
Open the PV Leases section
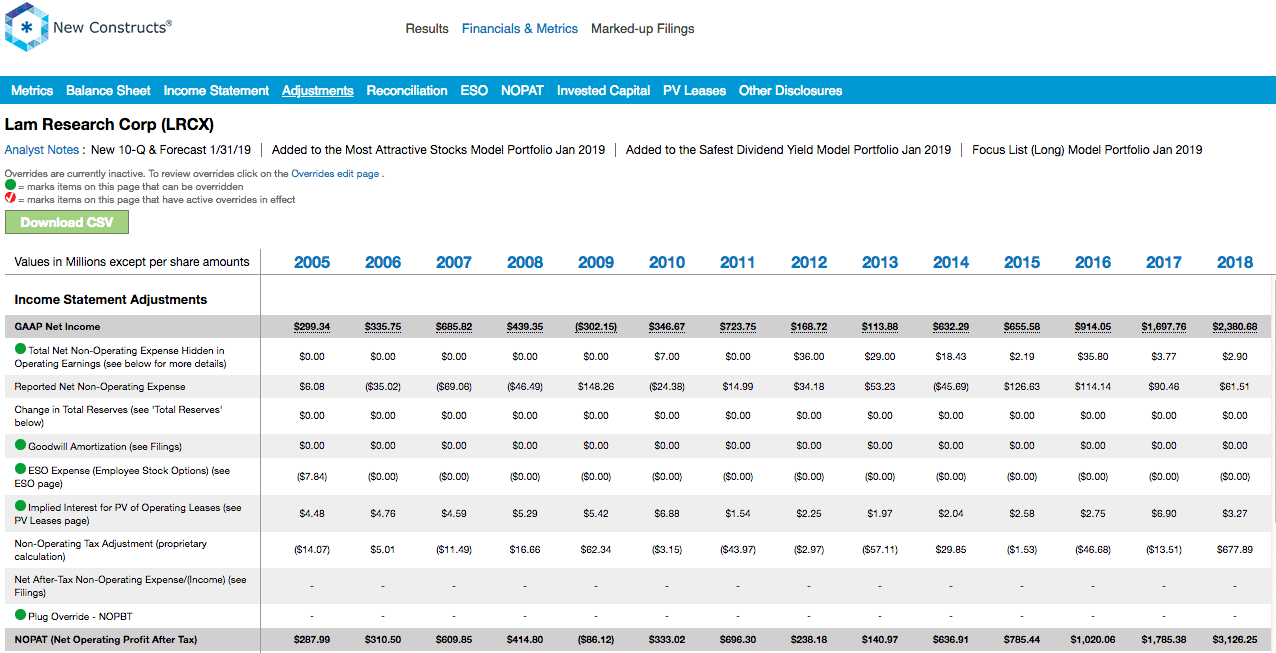[694, 90]
